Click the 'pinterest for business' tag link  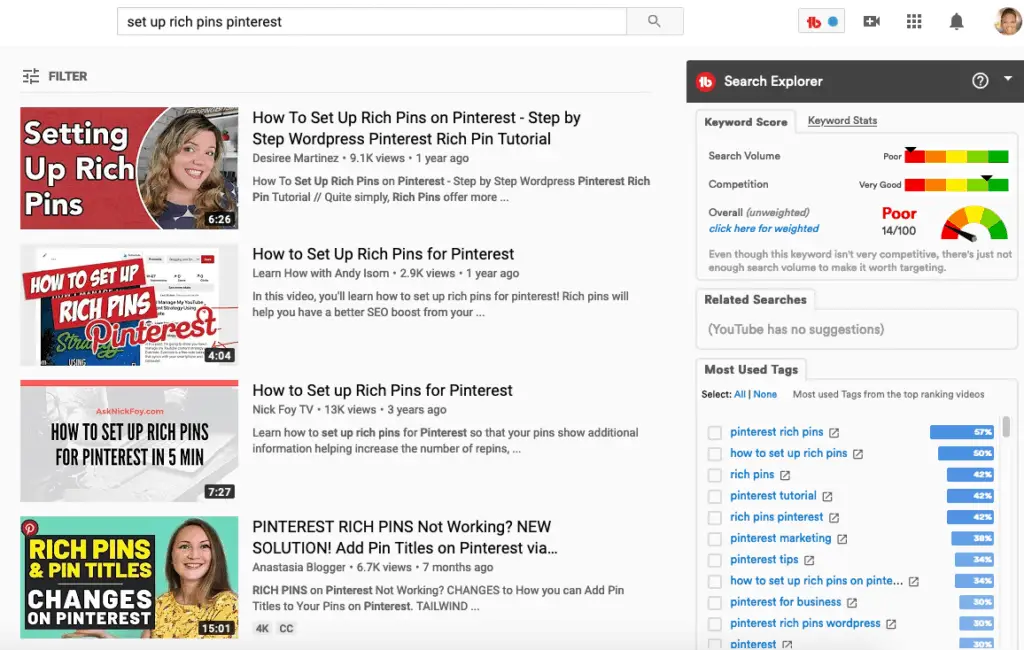click(x=786, y=602)
